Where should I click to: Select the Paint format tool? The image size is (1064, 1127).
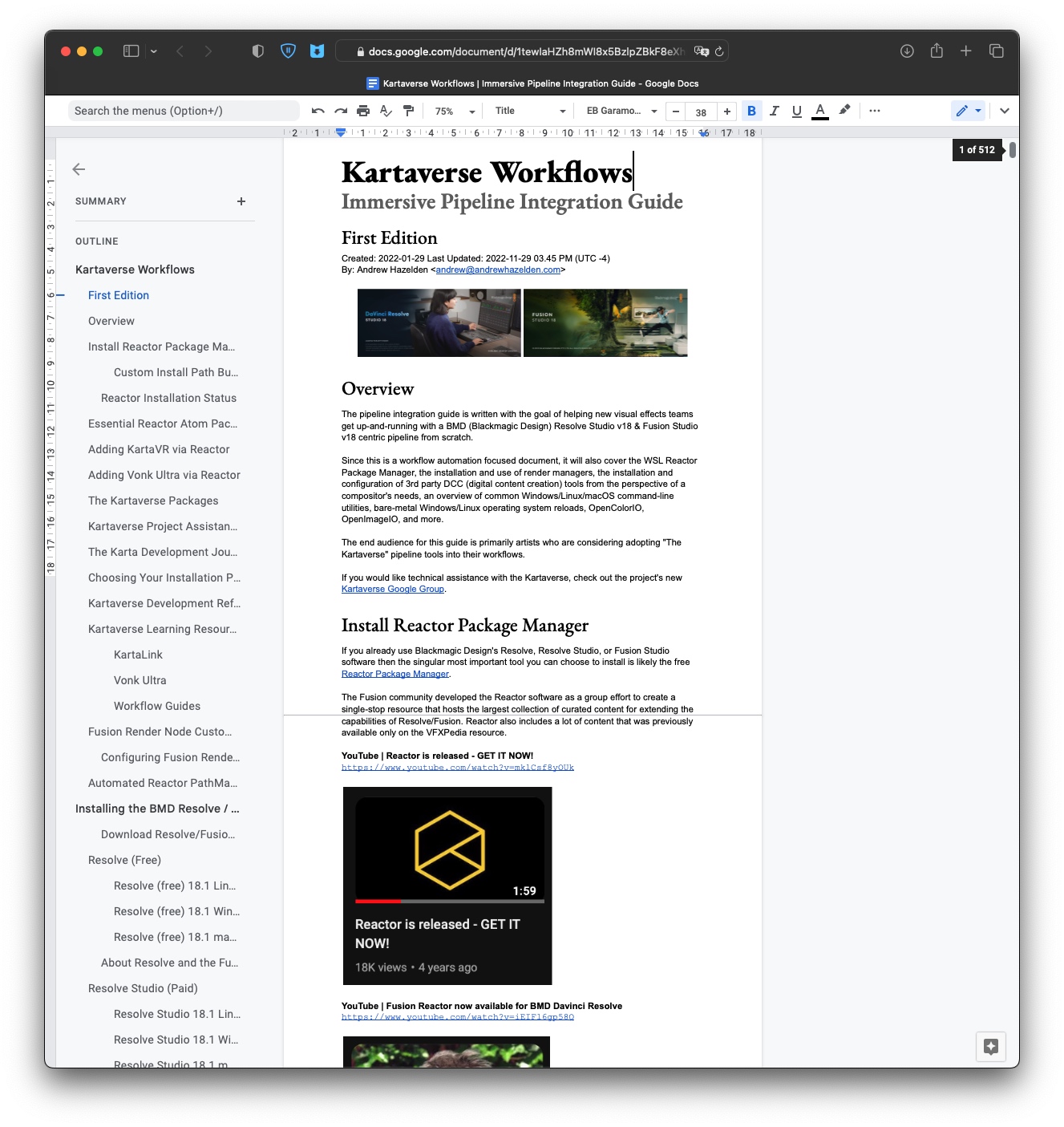pos(408,111)
